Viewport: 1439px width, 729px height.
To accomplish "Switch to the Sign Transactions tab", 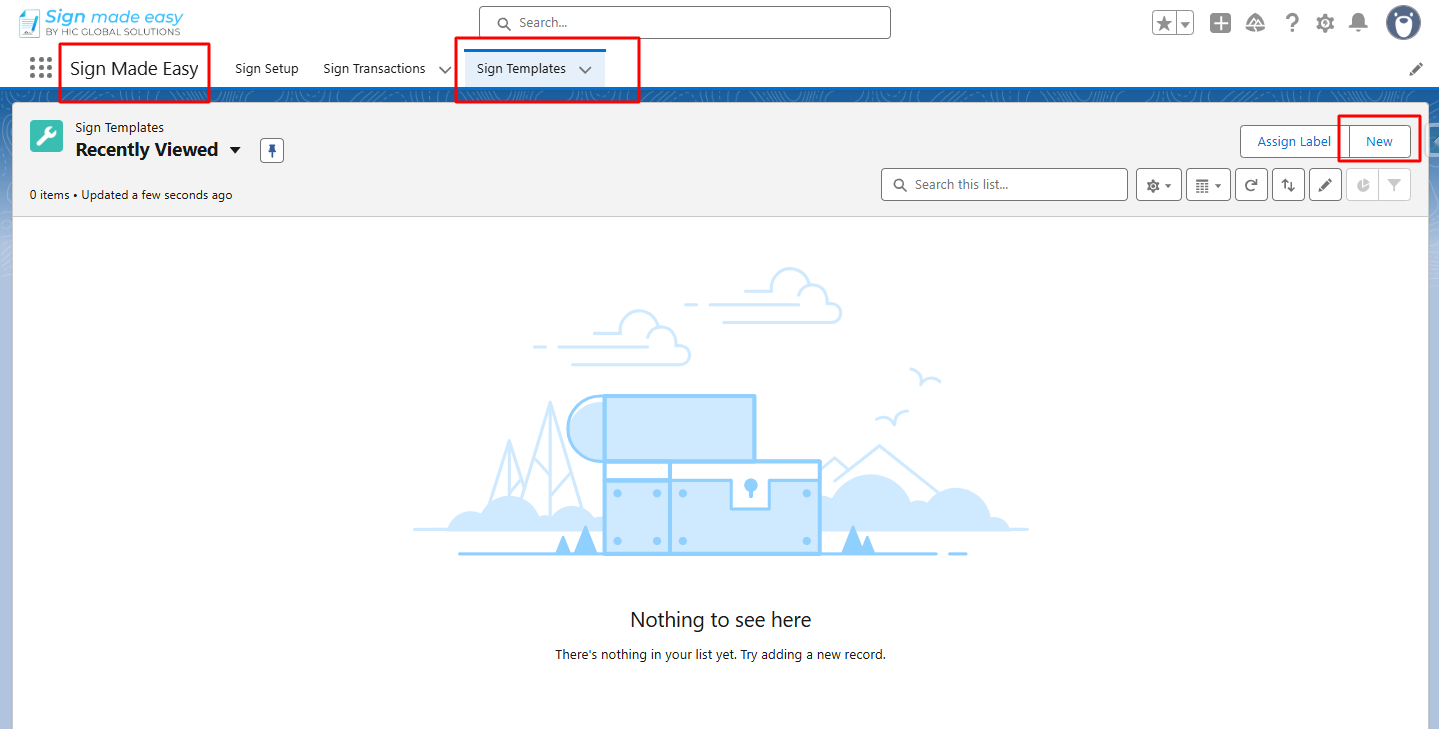I will point(374,69).
